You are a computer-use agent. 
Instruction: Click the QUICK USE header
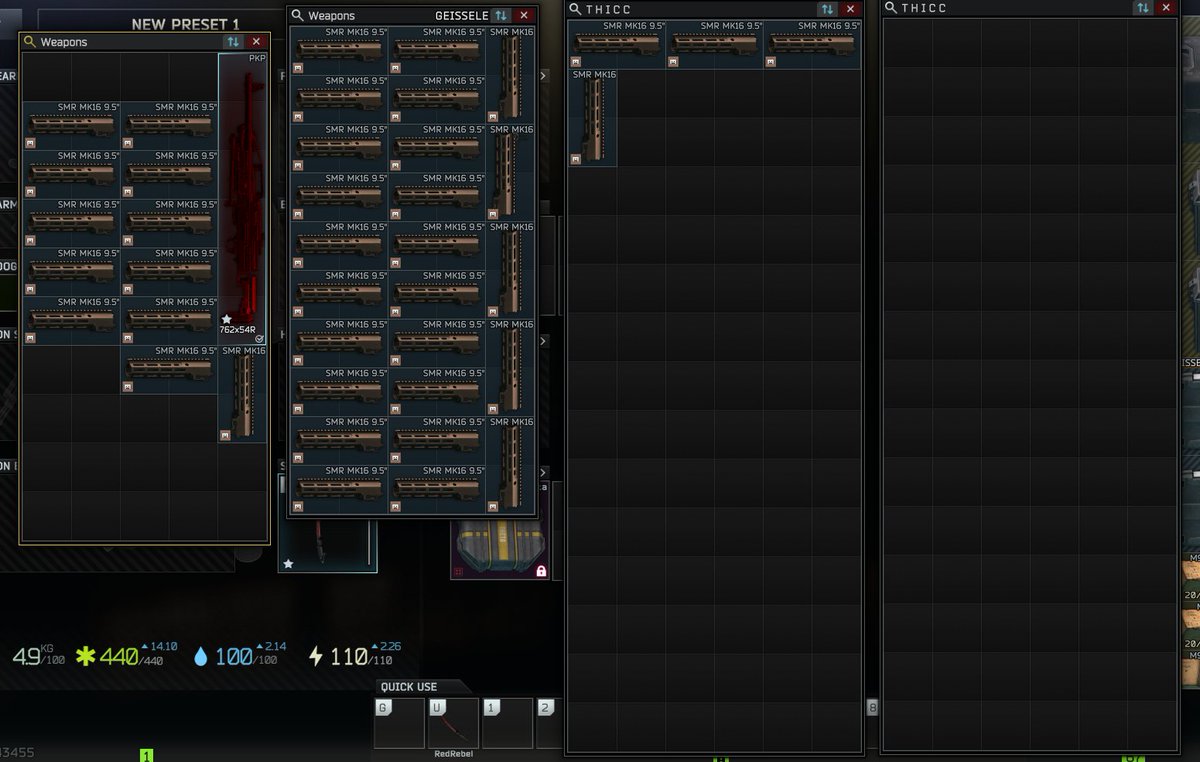pyautogui.click(x=409, y=687)
